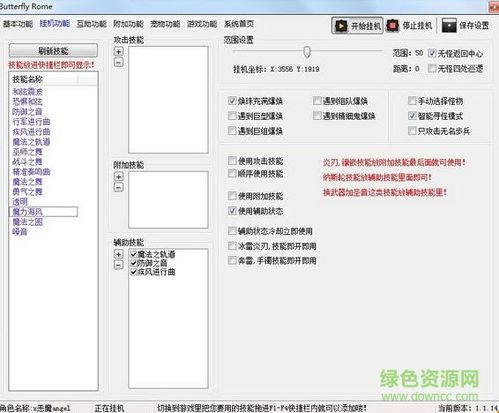Select 防御之音 in the skill name list
Image resolution: width=499 pixels, height=413 pixels.
pyautogui.click(x=27, y=112)
